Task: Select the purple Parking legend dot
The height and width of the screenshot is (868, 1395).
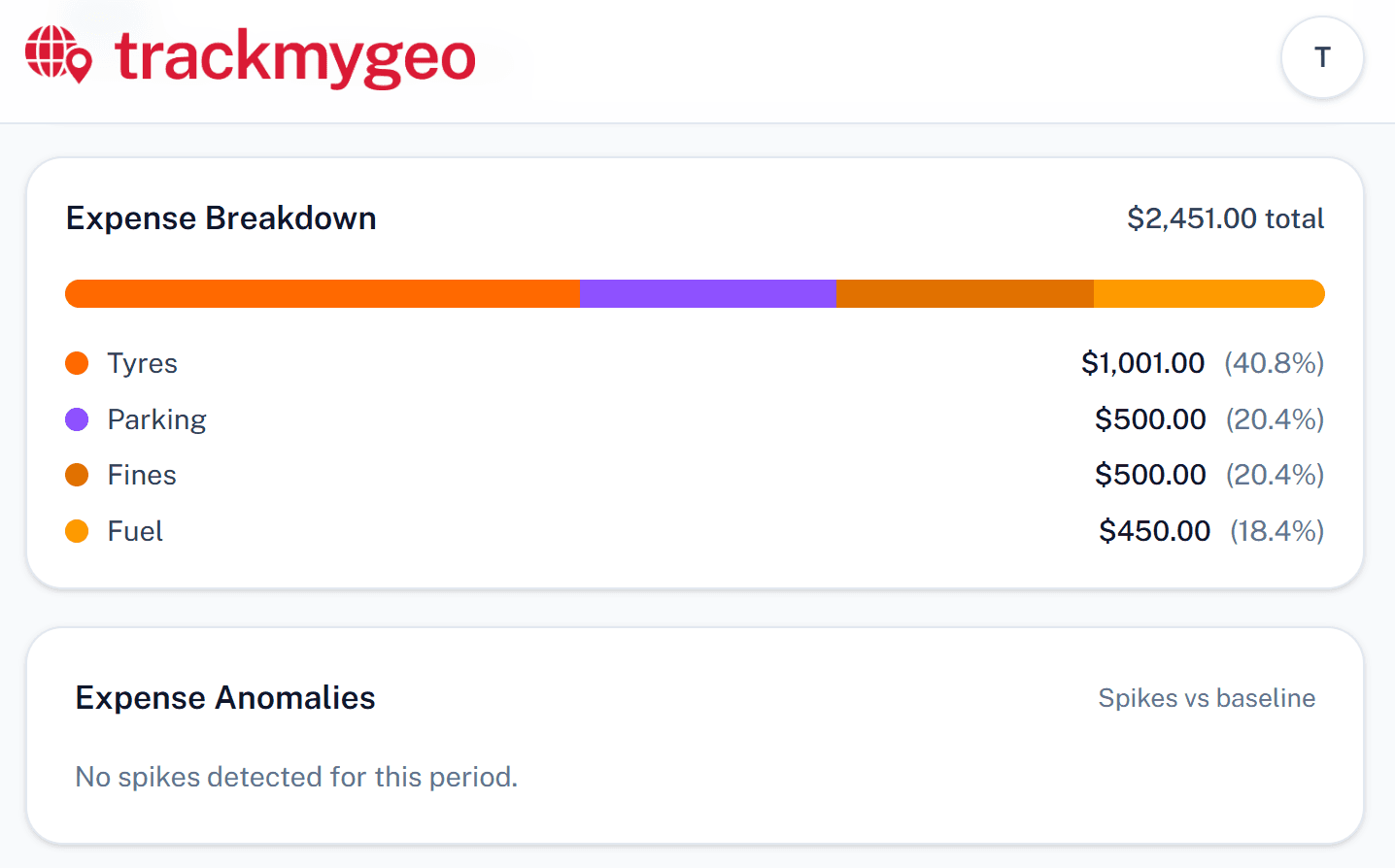Action: 77,418
